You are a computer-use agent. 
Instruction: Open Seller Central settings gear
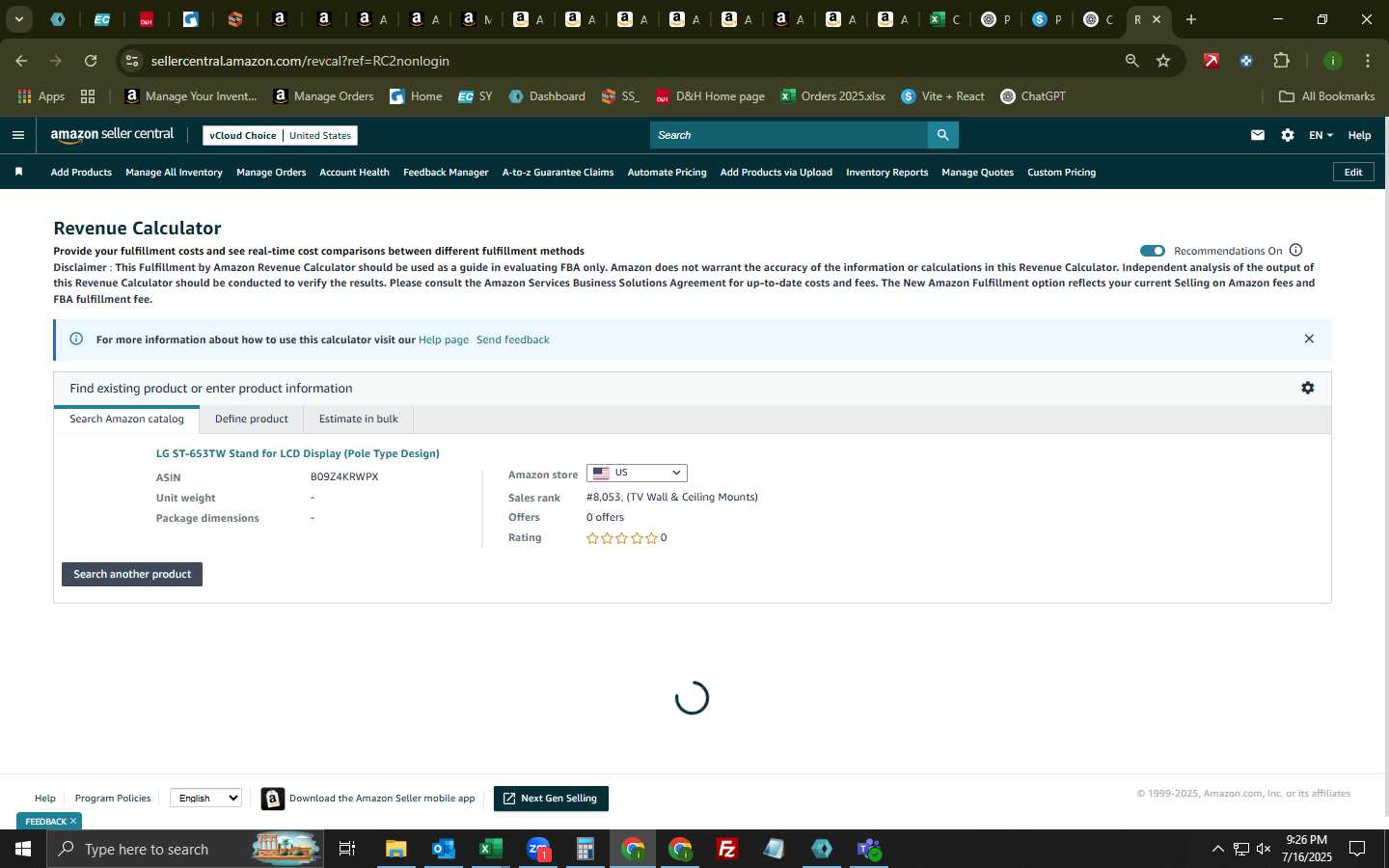click(1288, 135)
